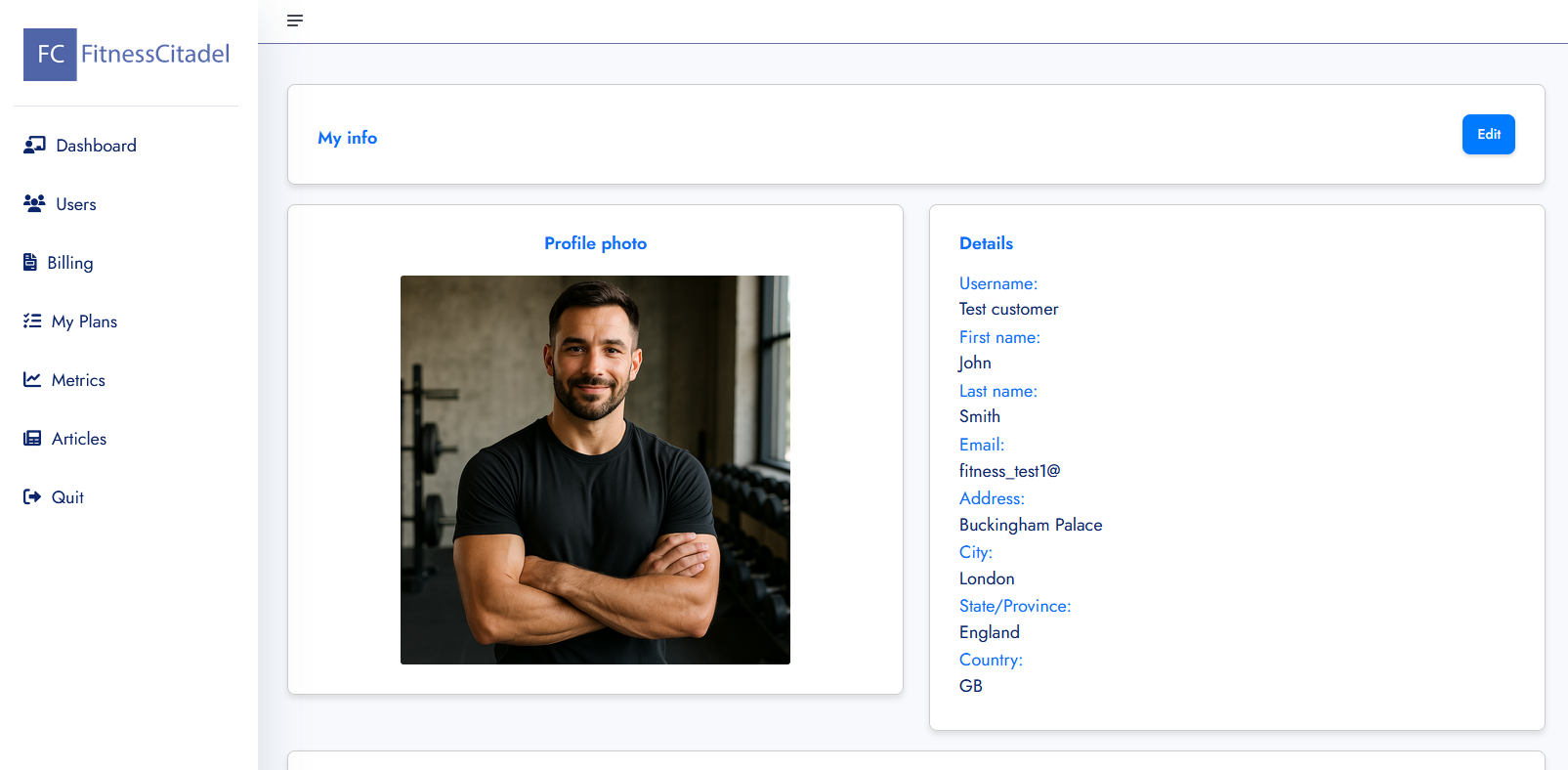
Task: Click the FC square logo
Action: pyautogui.click(x=50, y=55)
